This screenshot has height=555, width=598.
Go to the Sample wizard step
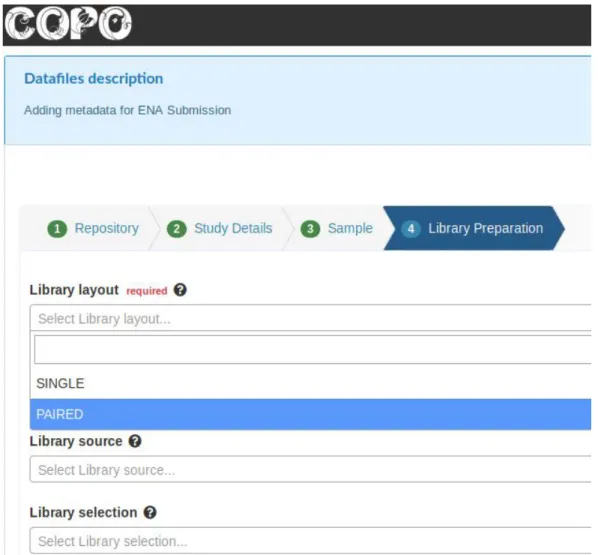coord(350,228)
